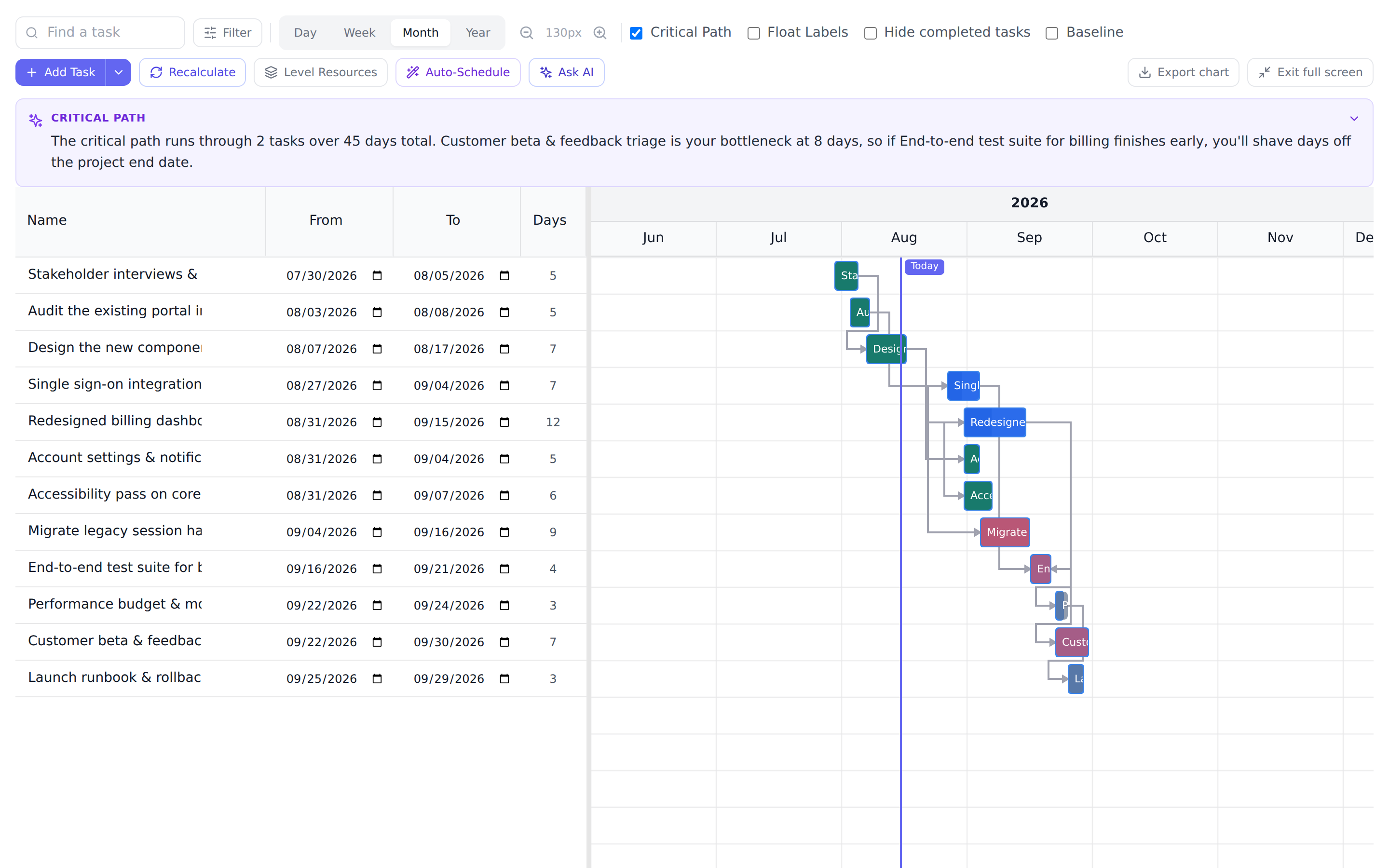Select the Migrate bar in Gantt chart
The image size is (1389, 868).
(1005, 532)
